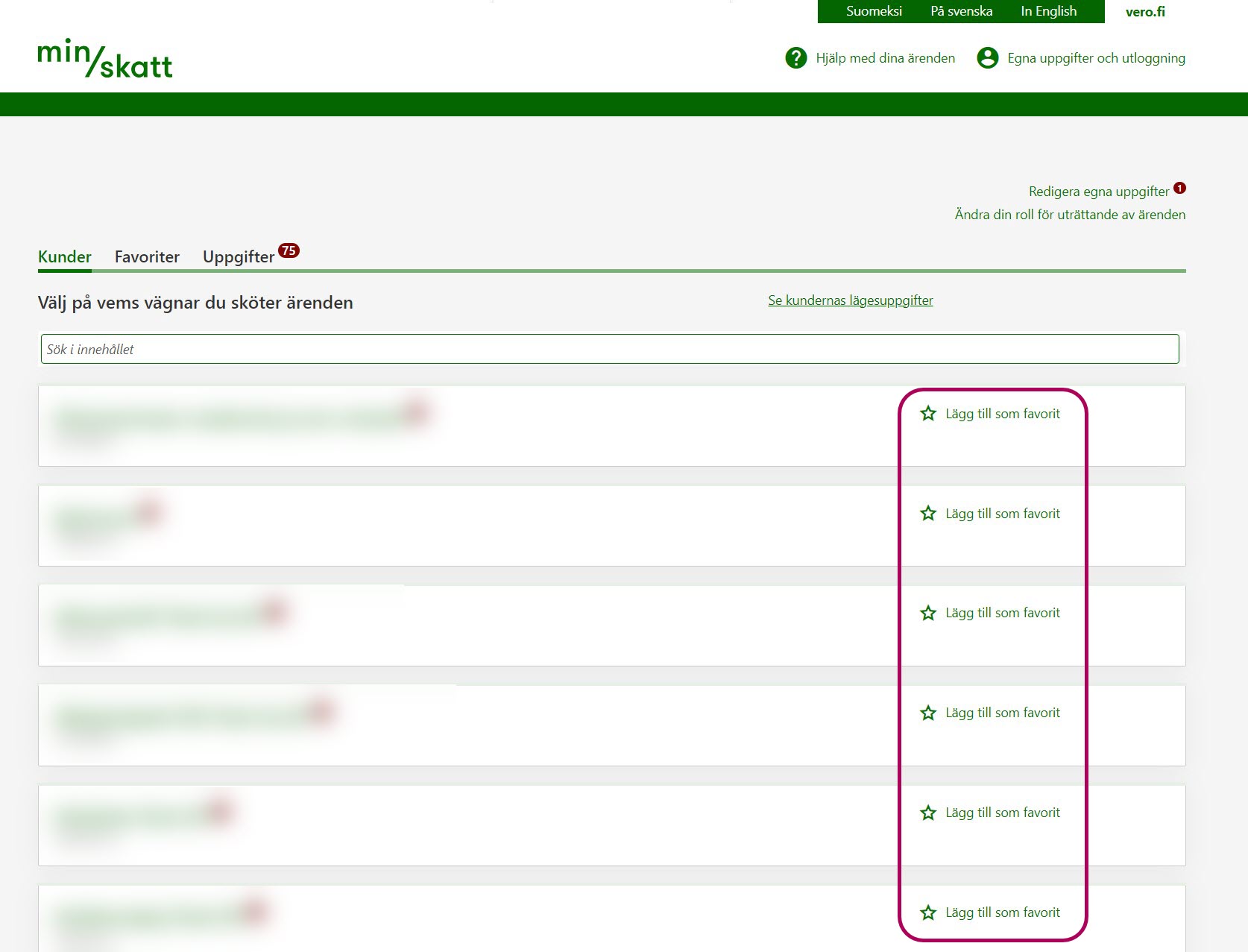
Task: Click the question mark help icon
Action: (x=795, y=58)
